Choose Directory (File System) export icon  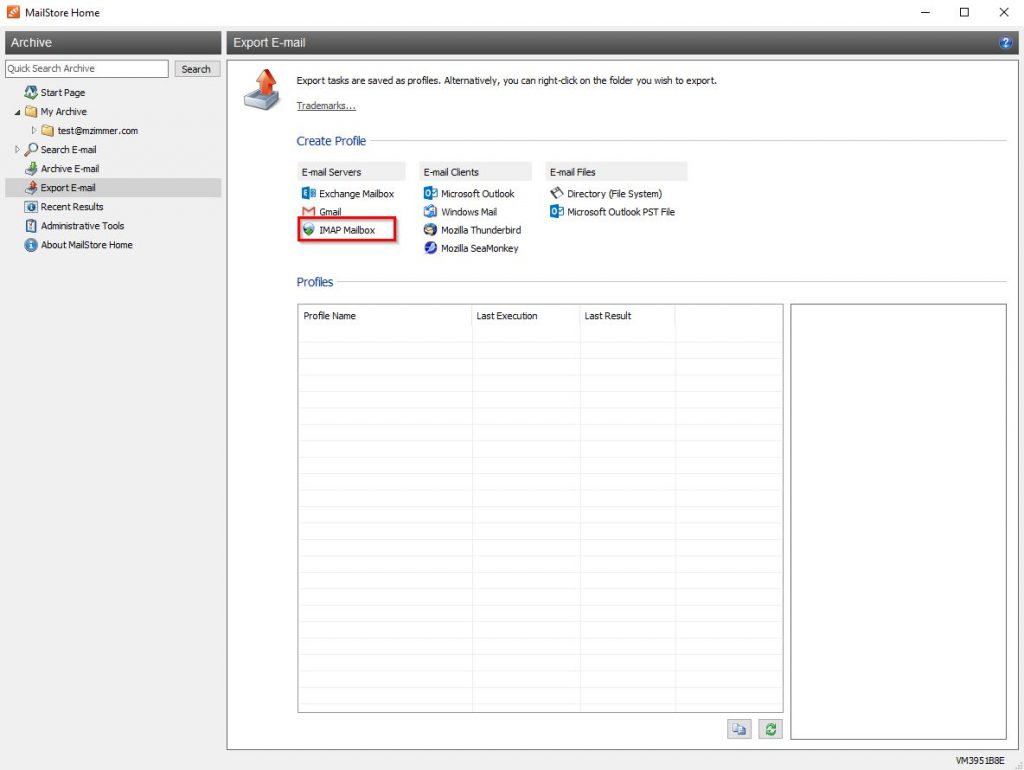click(x=557, y=194)
